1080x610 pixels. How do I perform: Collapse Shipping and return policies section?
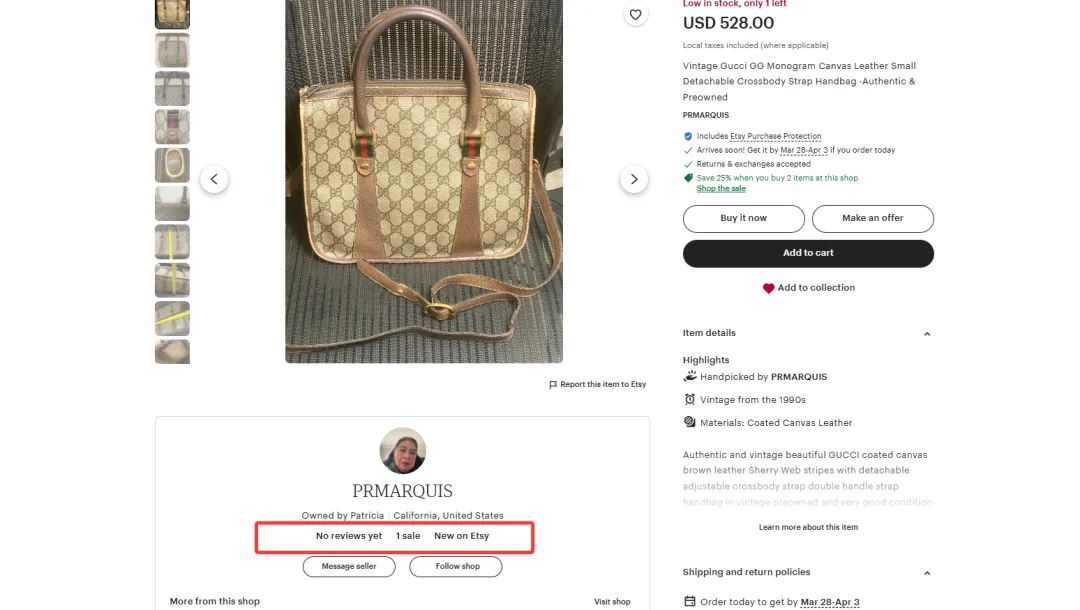926,573
